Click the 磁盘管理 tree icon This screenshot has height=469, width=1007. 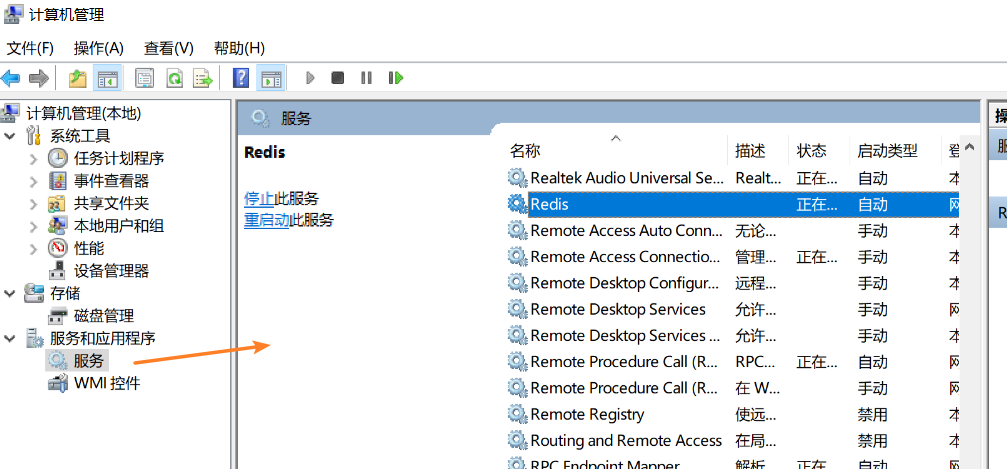(58, 316)
